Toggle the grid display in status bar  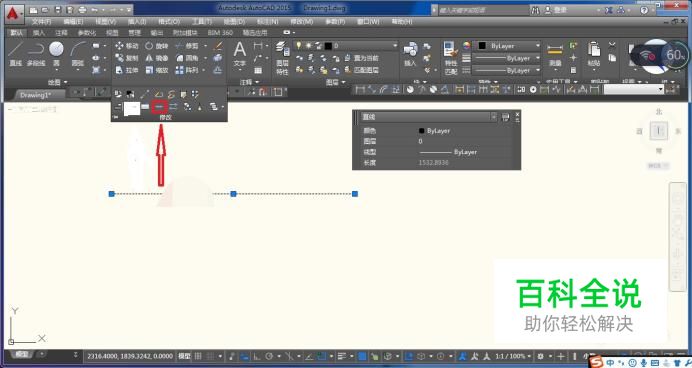tap(198, 356)
